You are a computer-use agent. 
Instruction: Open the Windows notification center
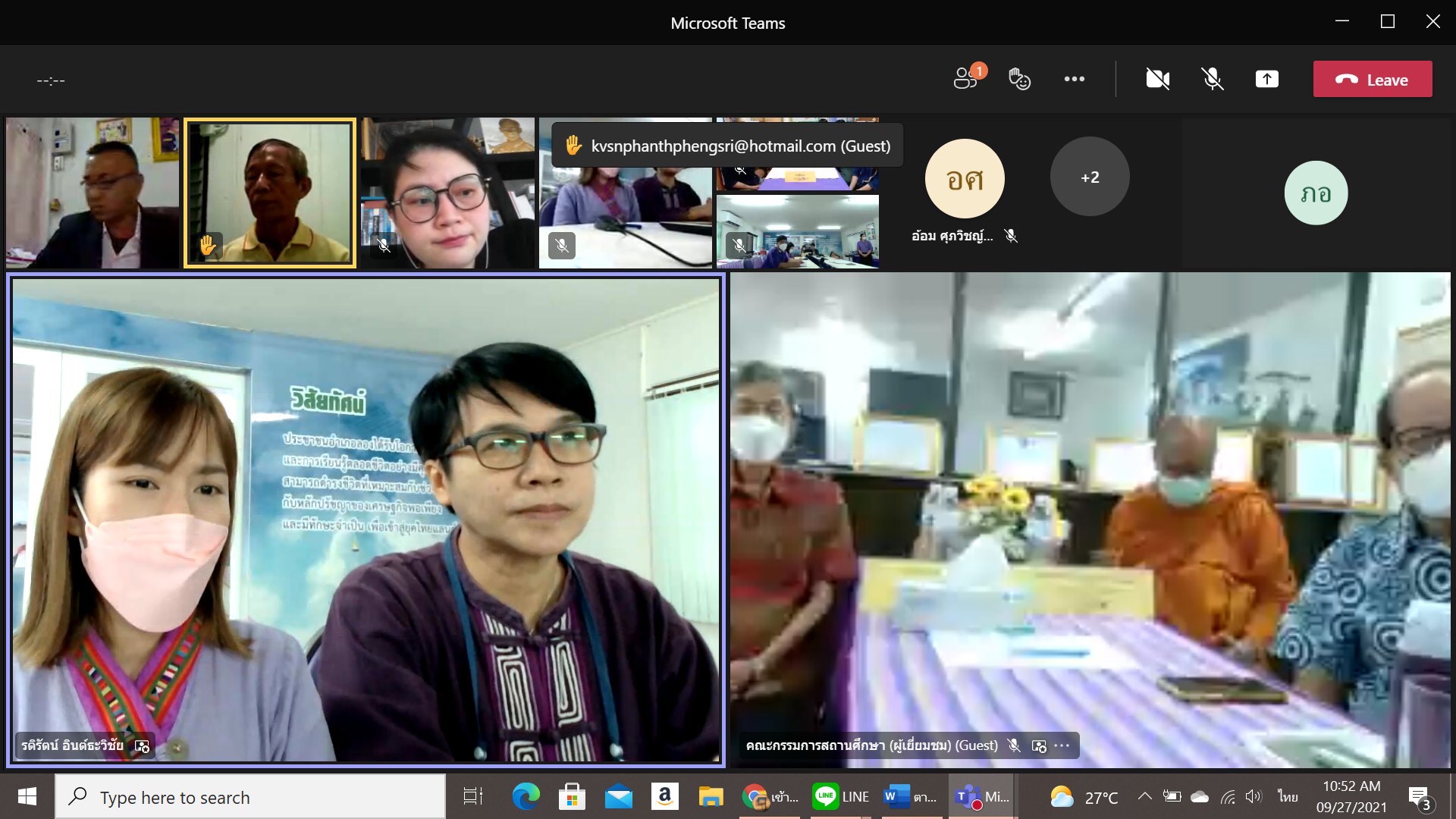pos(1419,797)
